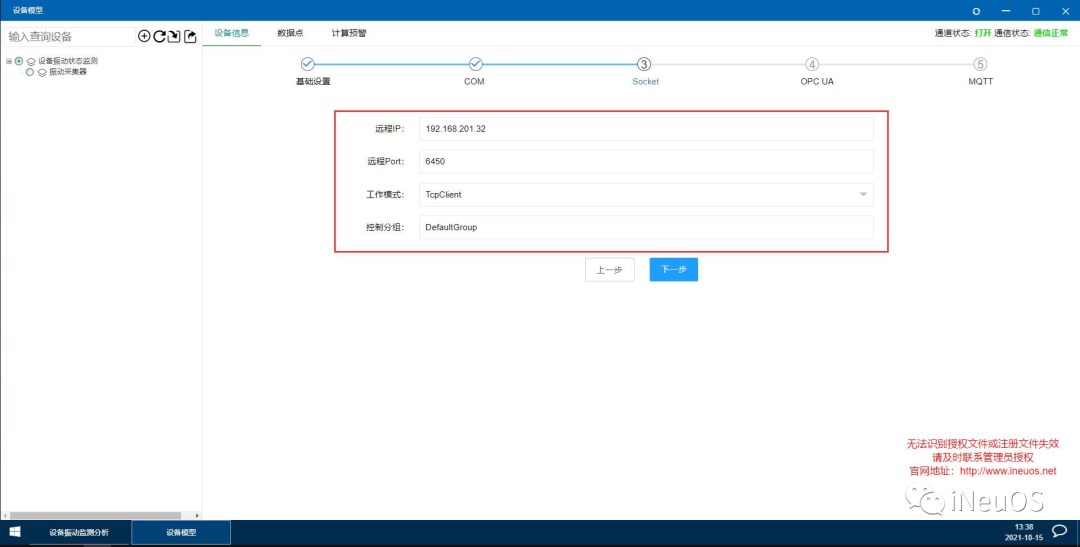Switch to the 计算预警 tab
1080x547 pixels.
[x=349, y=33]
